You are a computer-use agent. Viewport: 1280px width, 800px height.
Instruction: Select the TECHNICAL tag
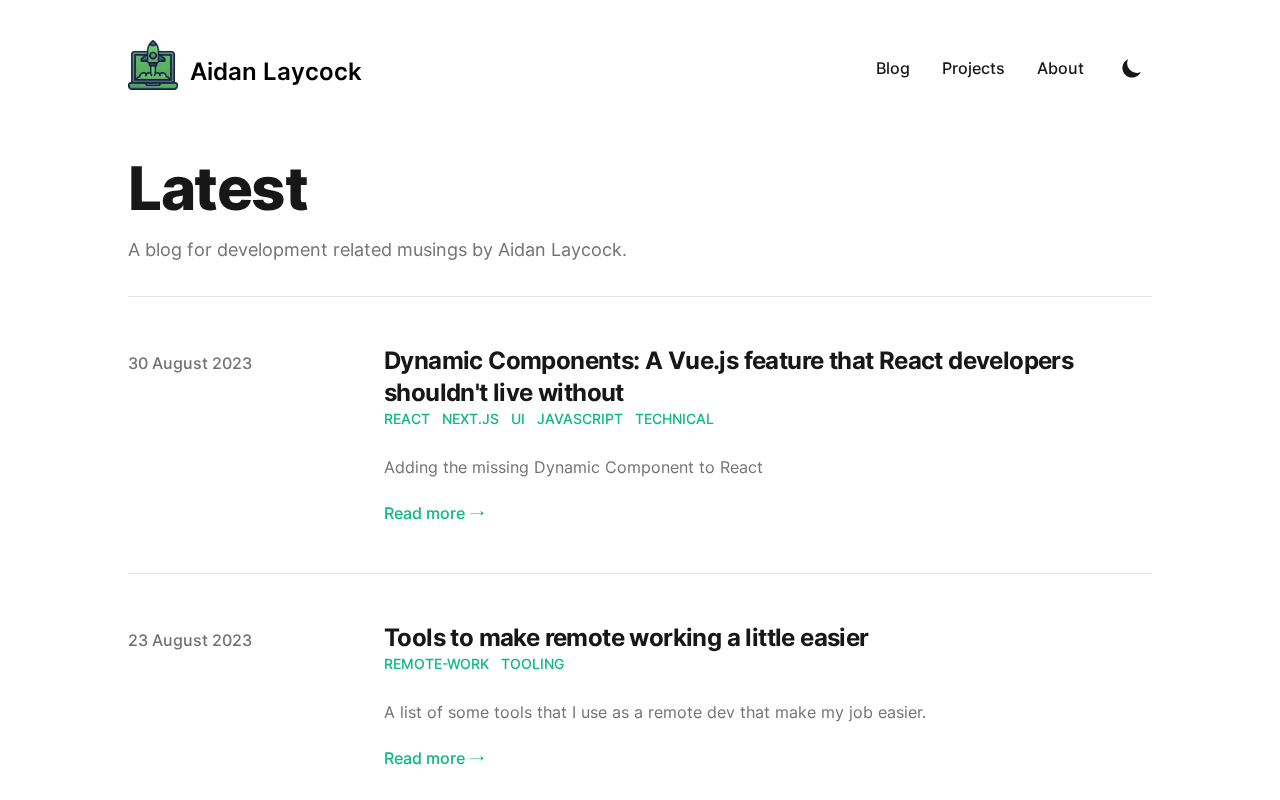(x=674, y=419)
